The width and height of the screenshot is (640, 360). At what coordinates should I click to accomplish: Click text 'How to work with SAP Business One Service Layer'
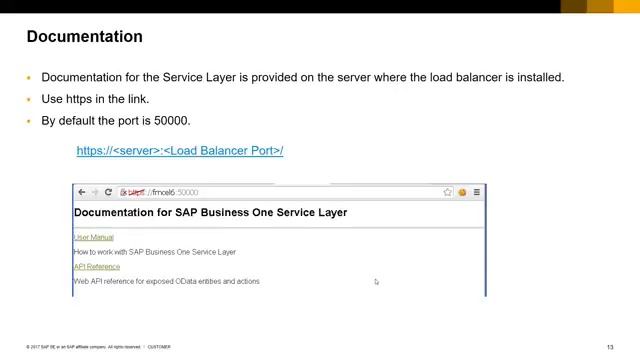155,252
